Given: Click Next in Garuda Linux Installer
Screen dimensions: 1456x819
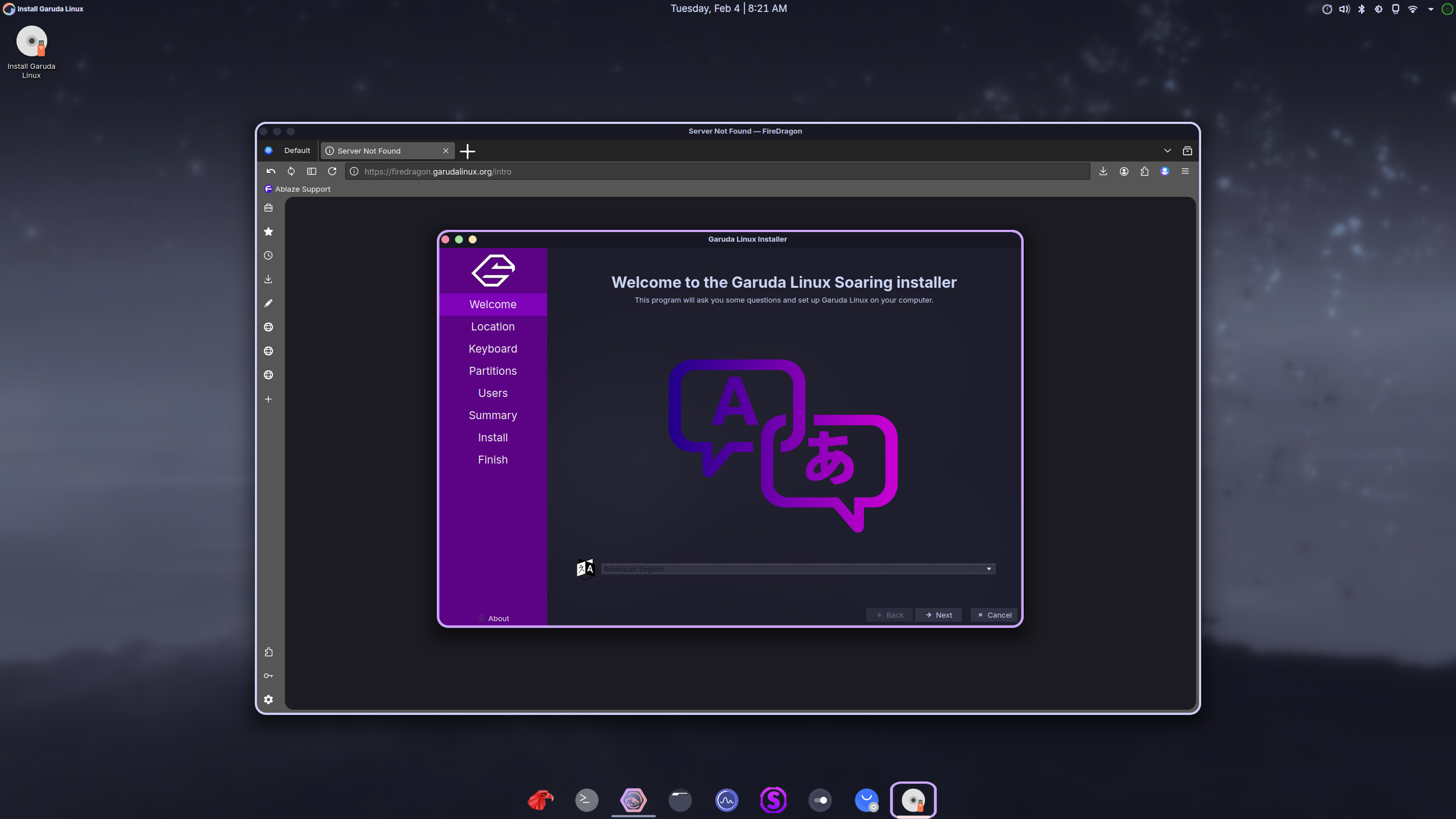Looking at the screenshot, I should click(938, 615).
